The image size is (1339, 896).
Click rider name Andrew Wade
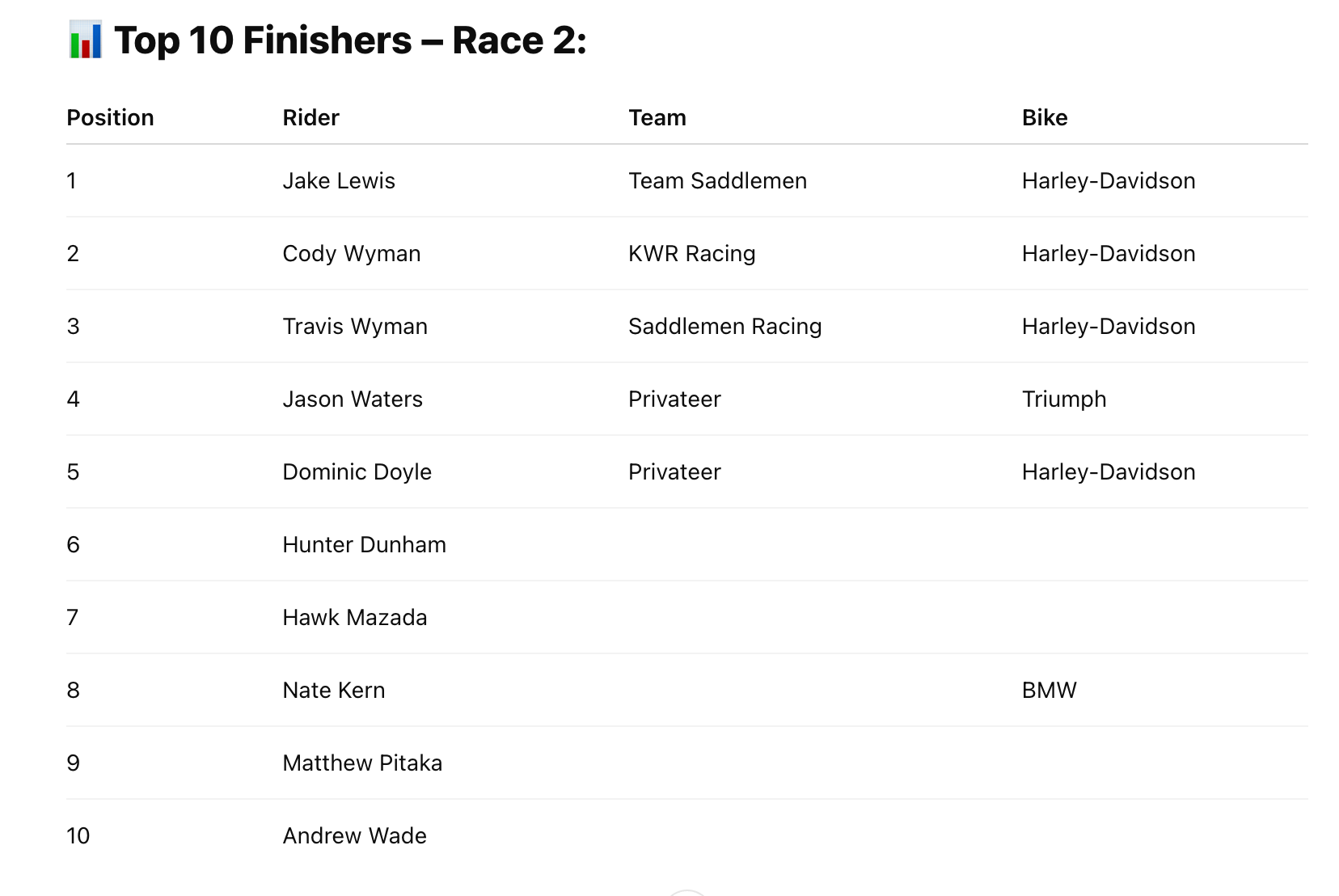coord(355,836)
